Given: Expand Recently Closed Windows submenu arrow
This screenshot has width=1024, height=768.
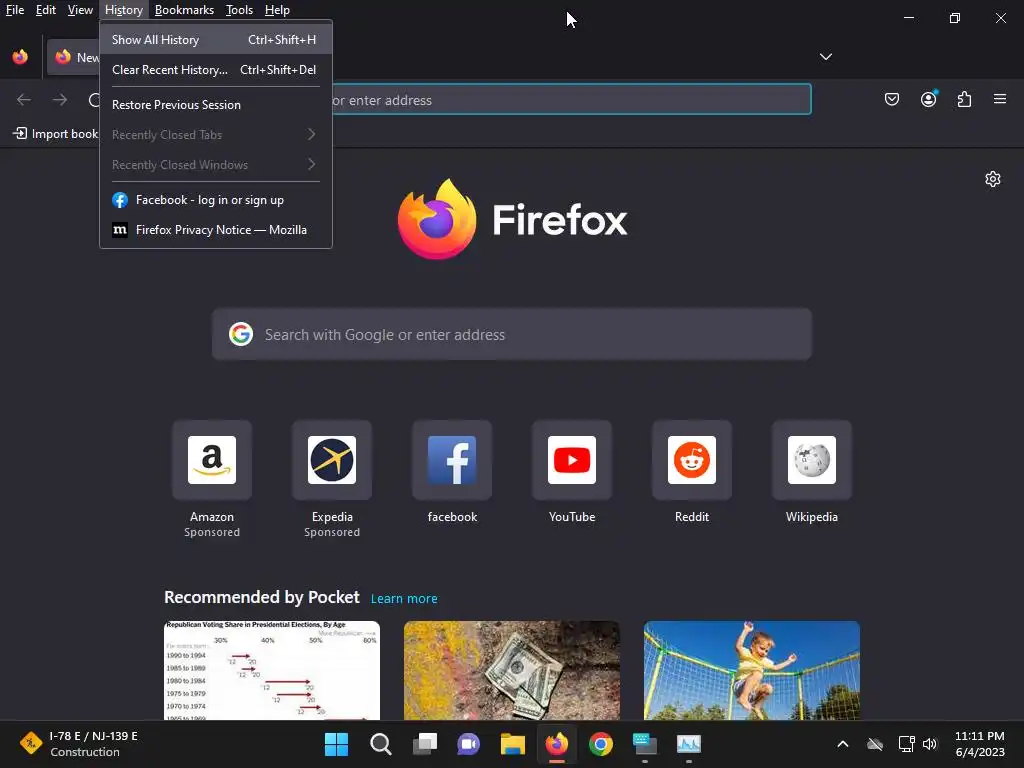Looking at the screenshot, I should [x=312, y=165].
